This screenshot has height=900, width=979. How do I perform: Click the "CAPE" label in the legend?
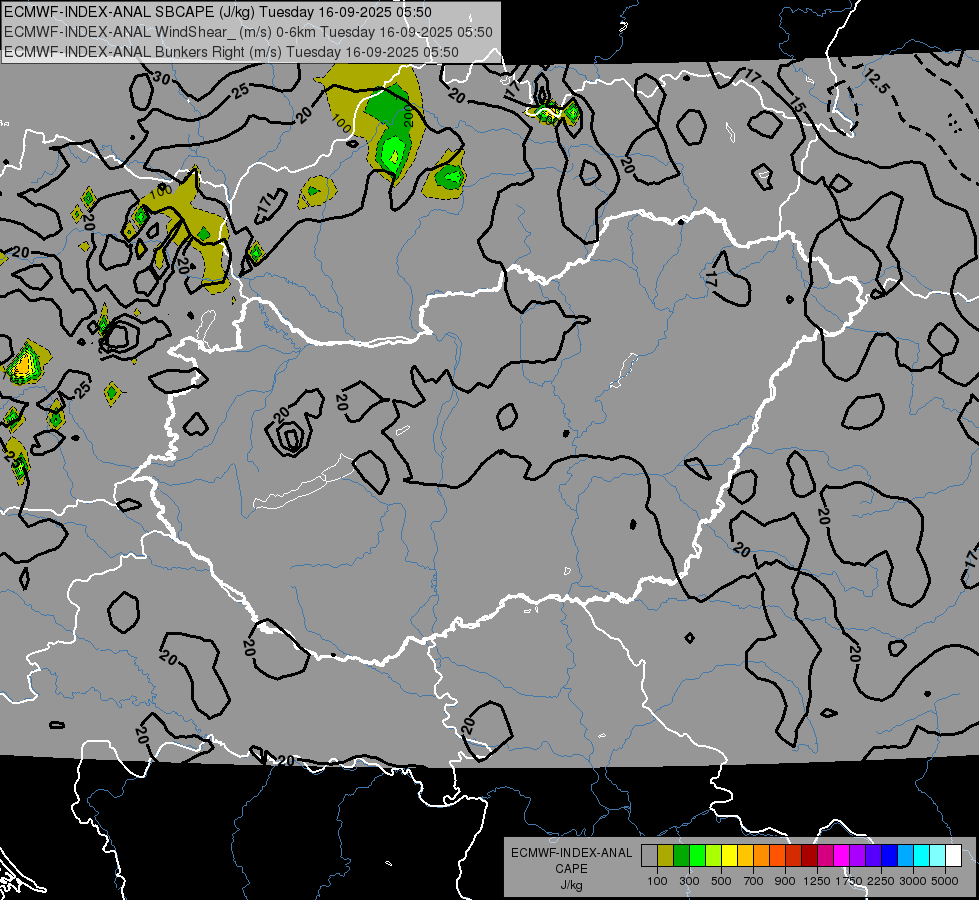[571, 869]
